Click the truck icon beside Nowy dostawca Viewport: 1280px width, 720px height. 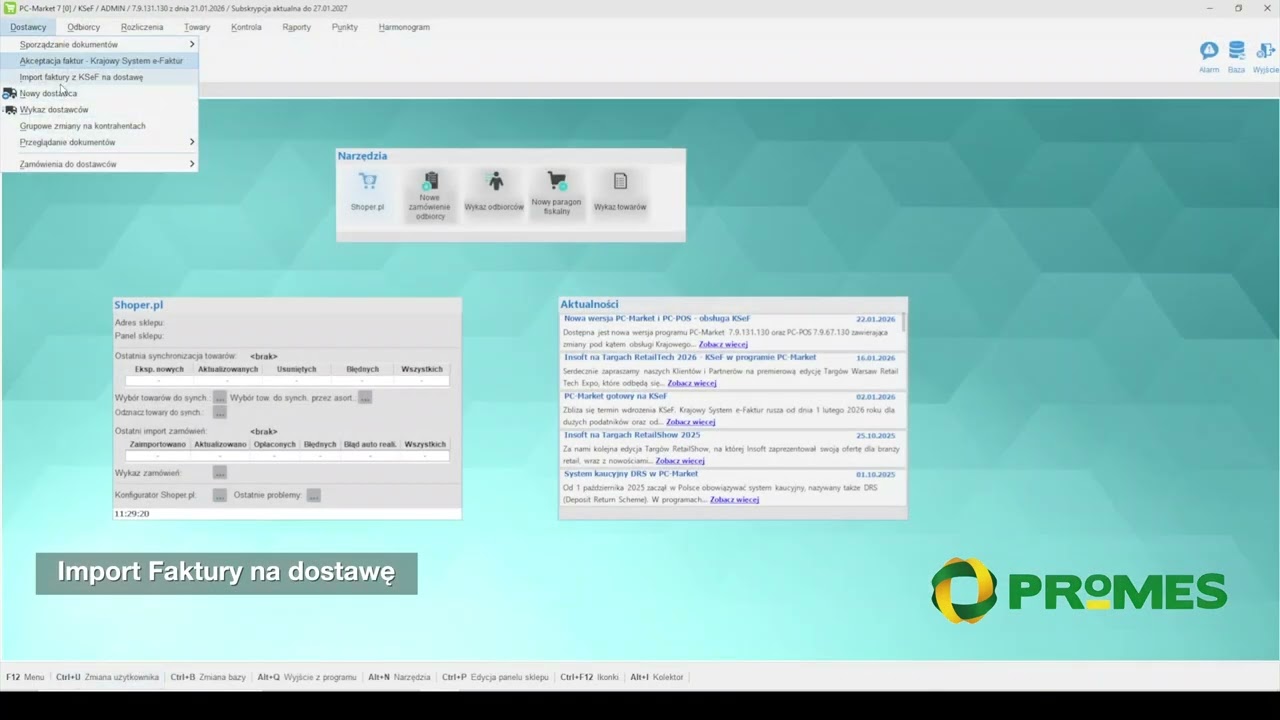tap(10, 93)
